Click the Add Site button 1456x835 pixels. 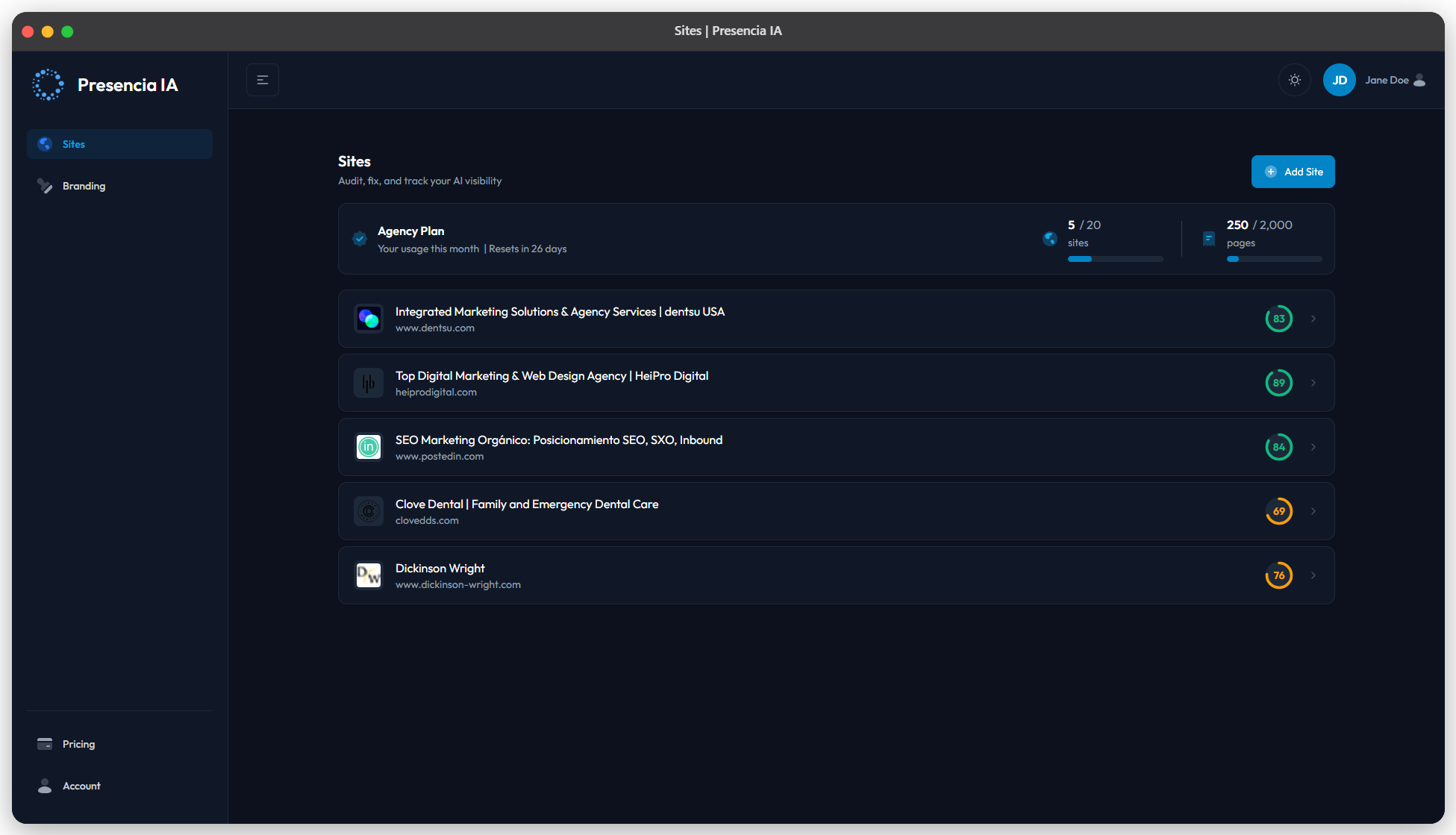click(x=1293, y=172)
